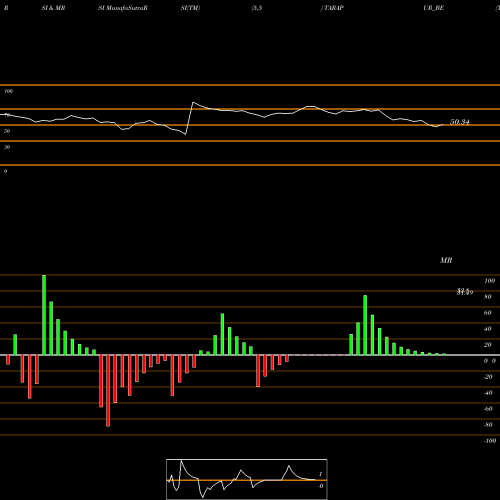Click the header text TARAP
Image resolution: width=500 pixels, height=500 pixels.
point(334,8)
